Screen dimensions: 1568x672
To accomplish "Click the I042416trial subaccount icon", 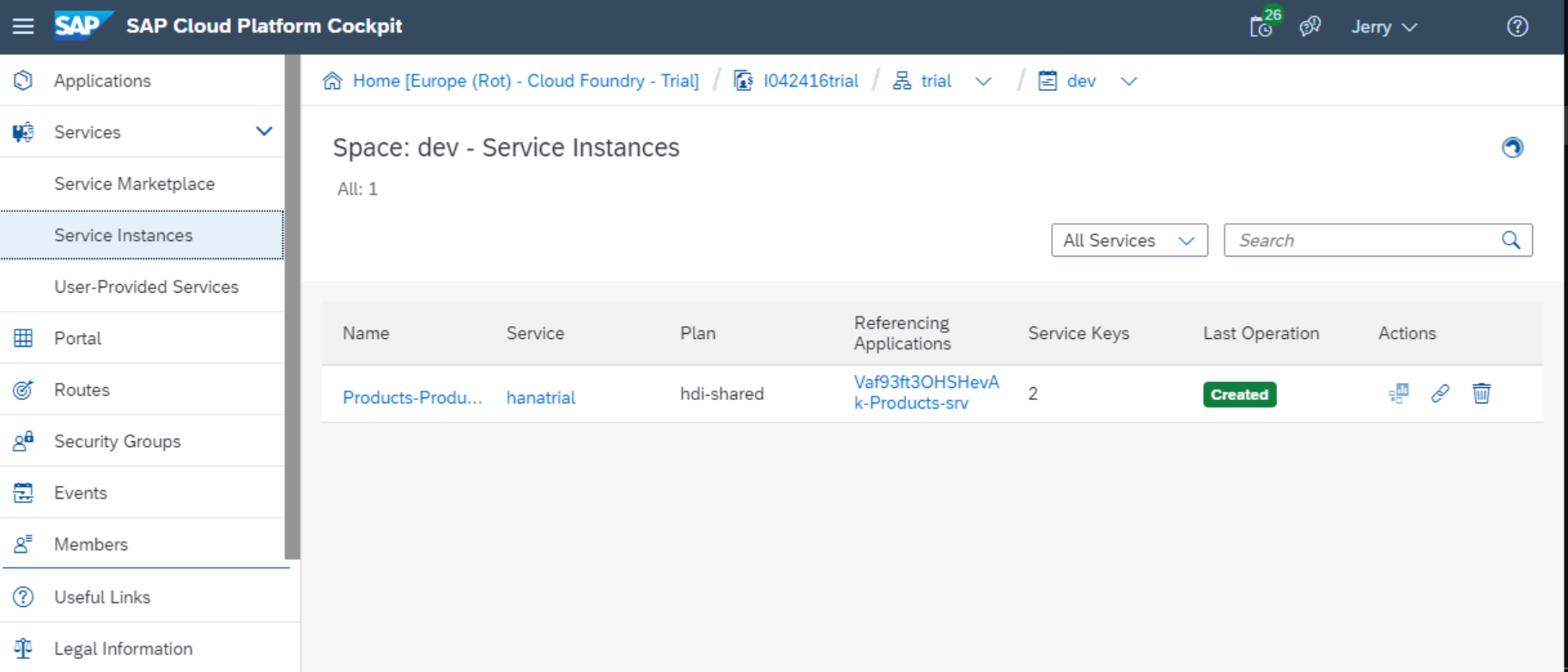I will [x=744, y=81].
